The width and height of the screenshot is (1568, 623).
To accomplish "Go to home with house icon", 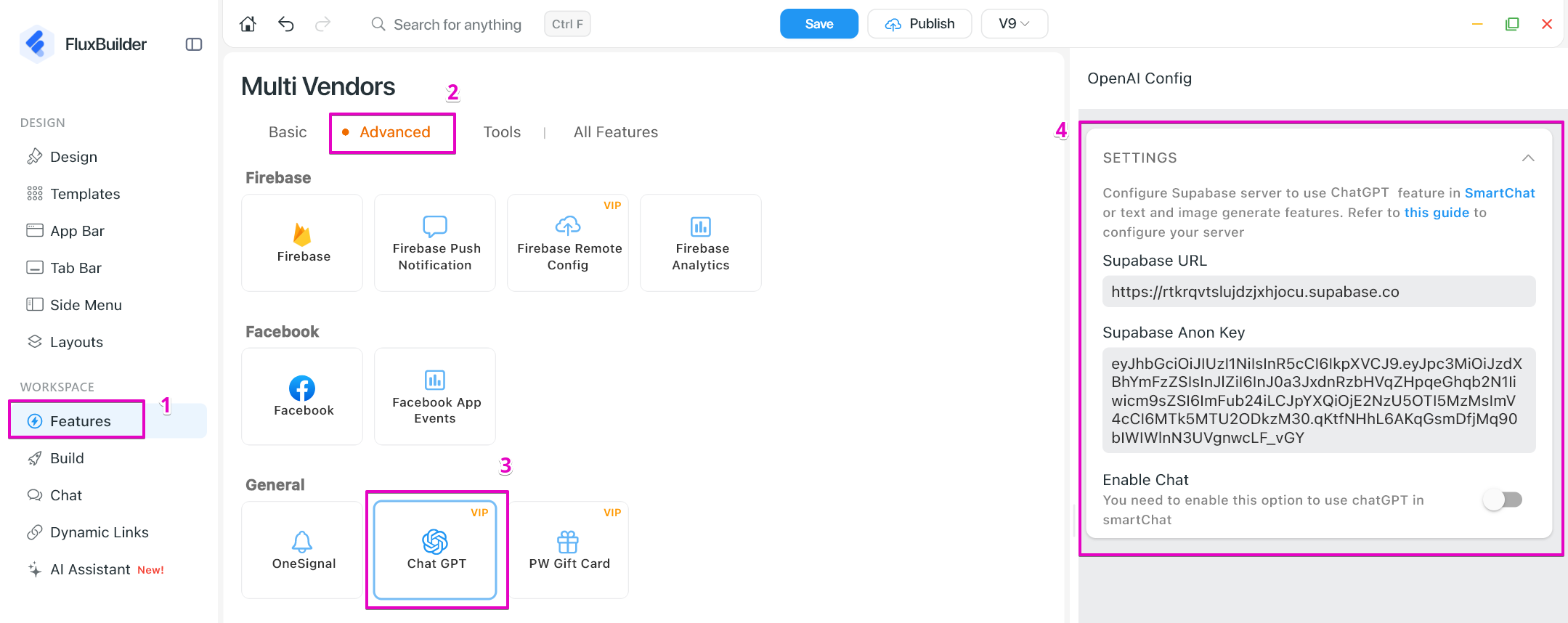I will [x=248, y=24].
